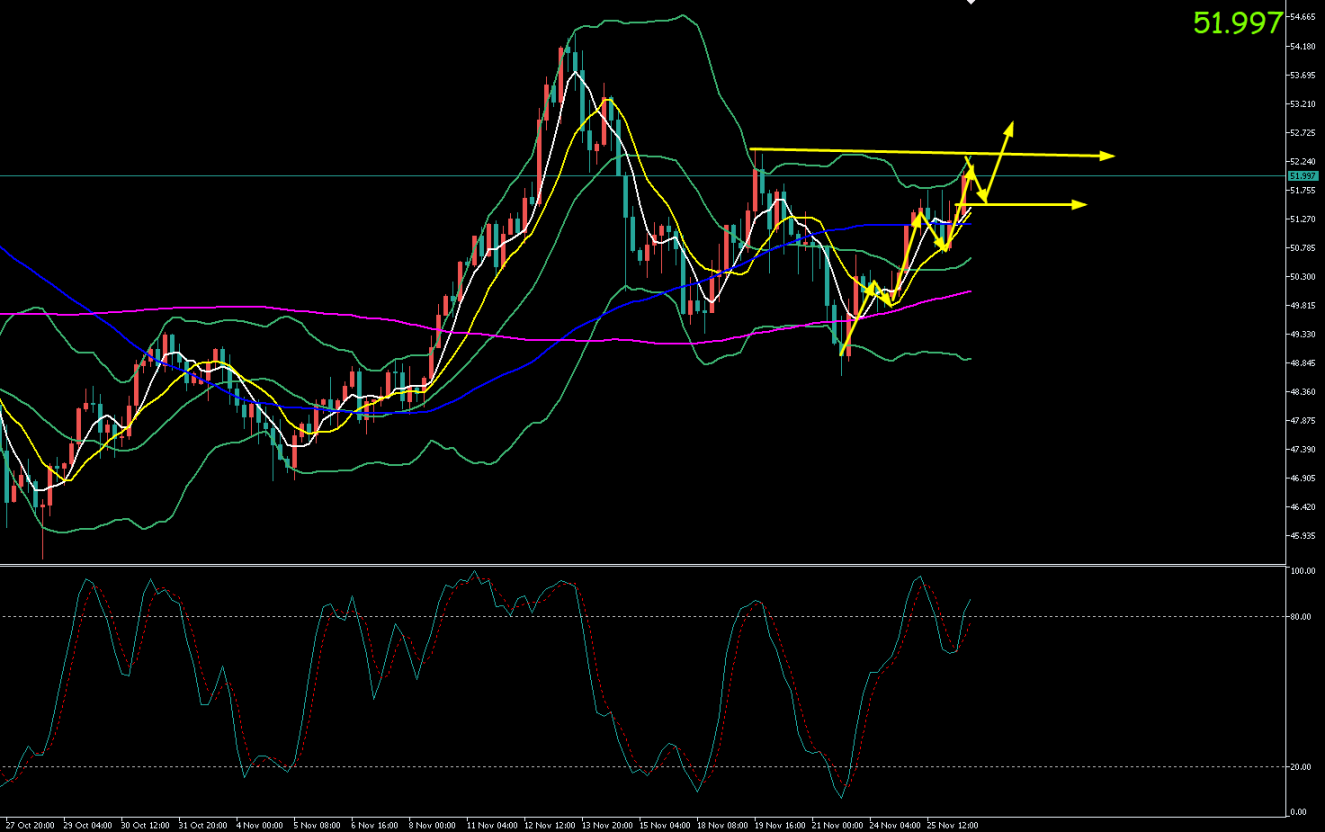
Task: Click the 20.00 level on oscillator scale
Action: 1301,767
